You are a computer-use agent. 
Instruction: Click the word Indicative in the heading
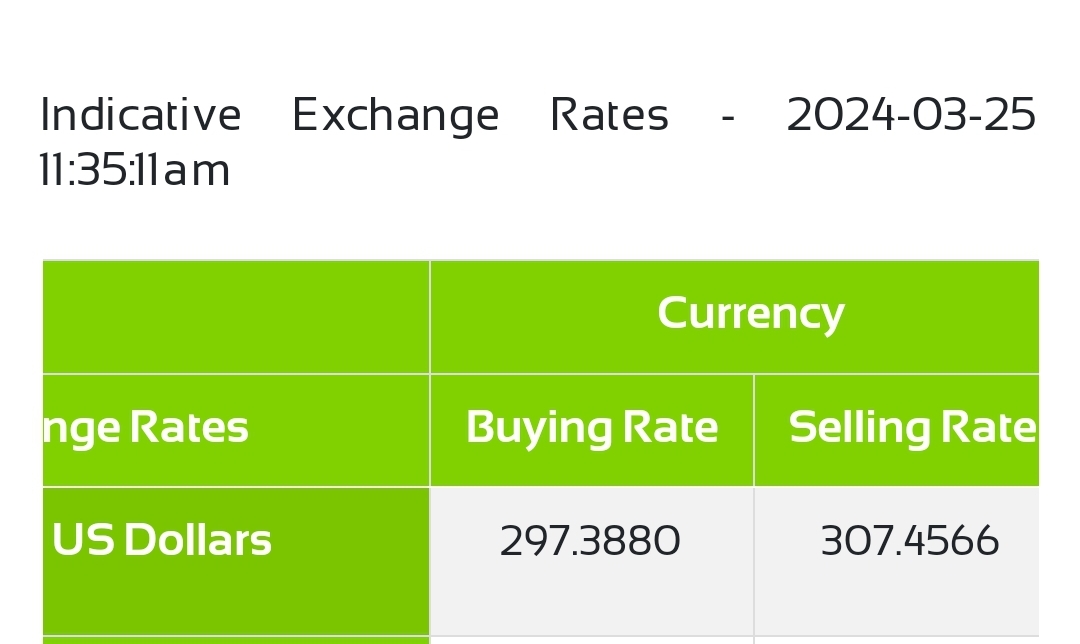tap(141, 114)
